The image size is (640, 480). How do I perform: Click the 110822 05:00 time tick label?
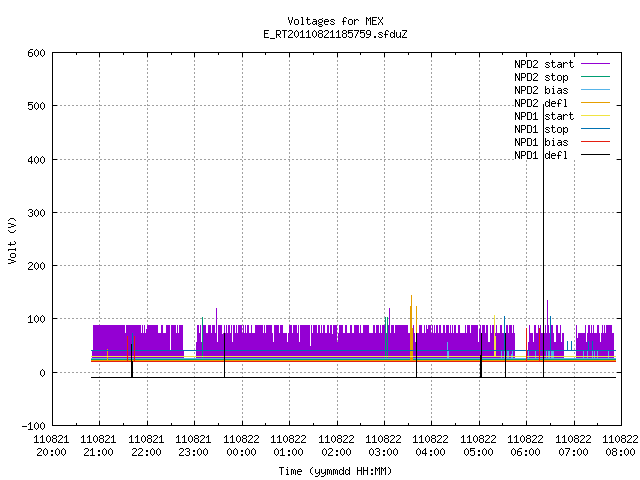click(x=478, y=446)
